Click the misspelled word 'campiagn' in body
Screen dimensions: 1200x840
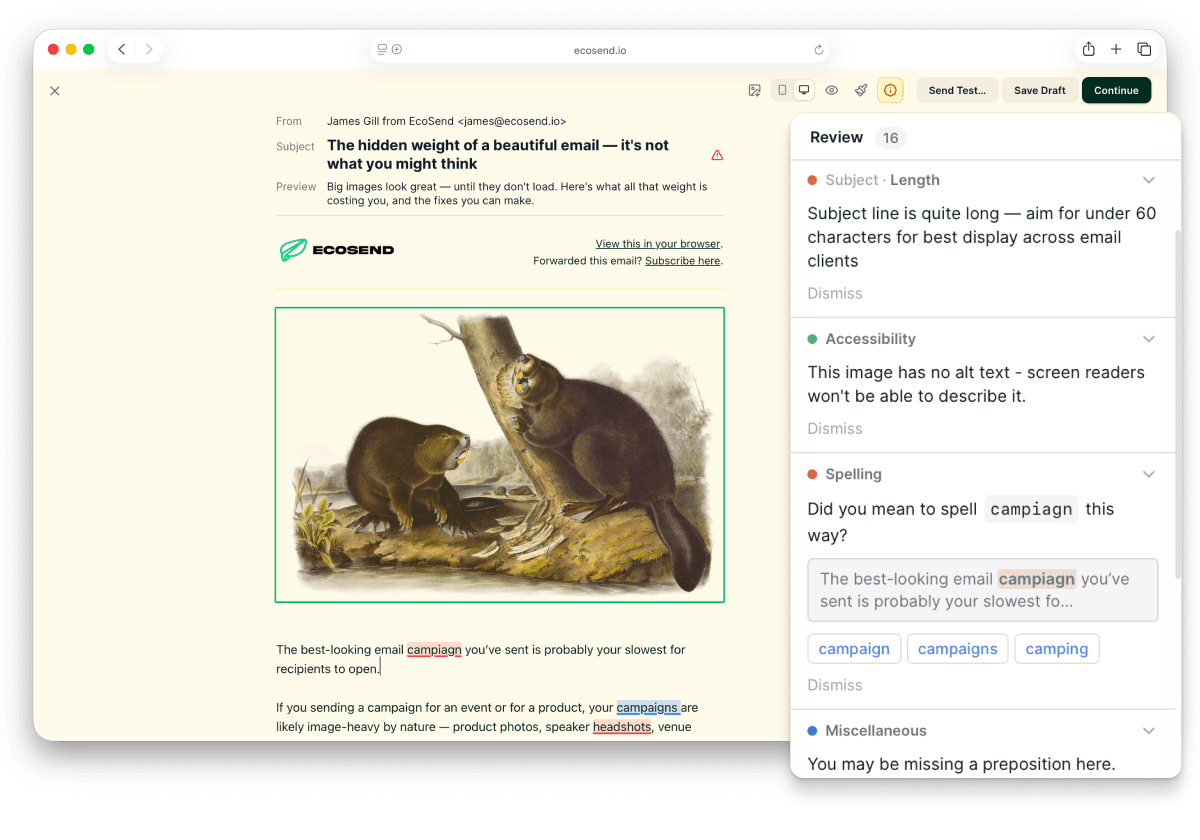(x=434, y=650)
